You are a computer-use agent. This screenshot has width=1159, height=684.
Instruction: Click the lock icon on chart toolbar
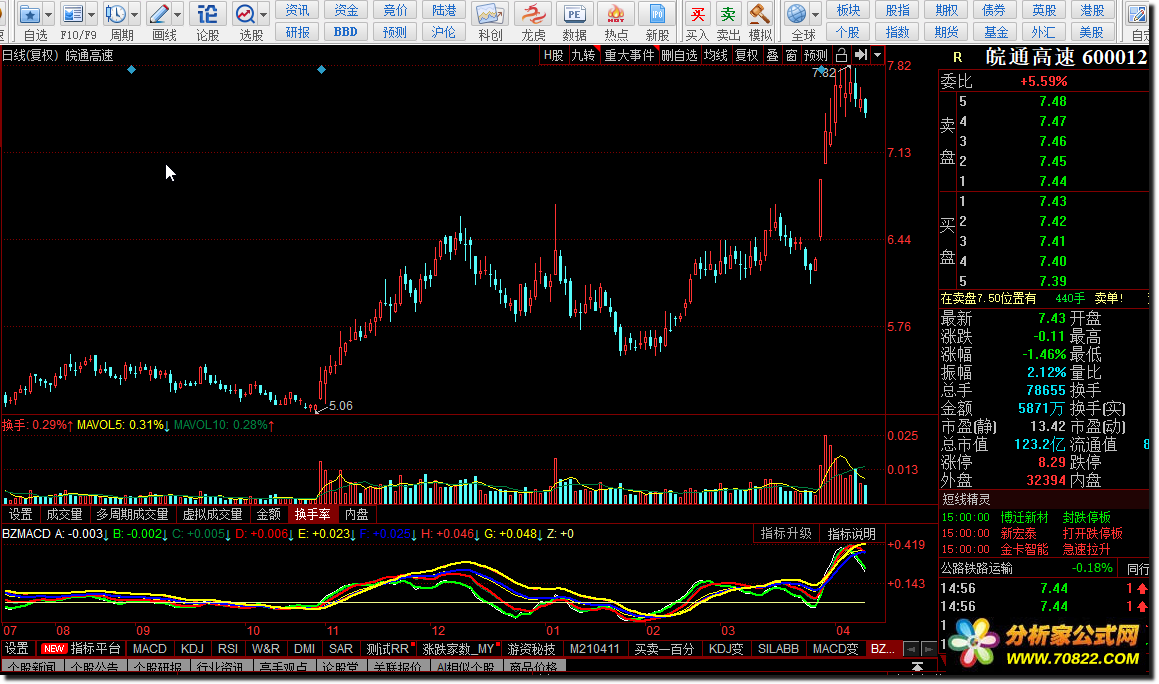point(841,55)
